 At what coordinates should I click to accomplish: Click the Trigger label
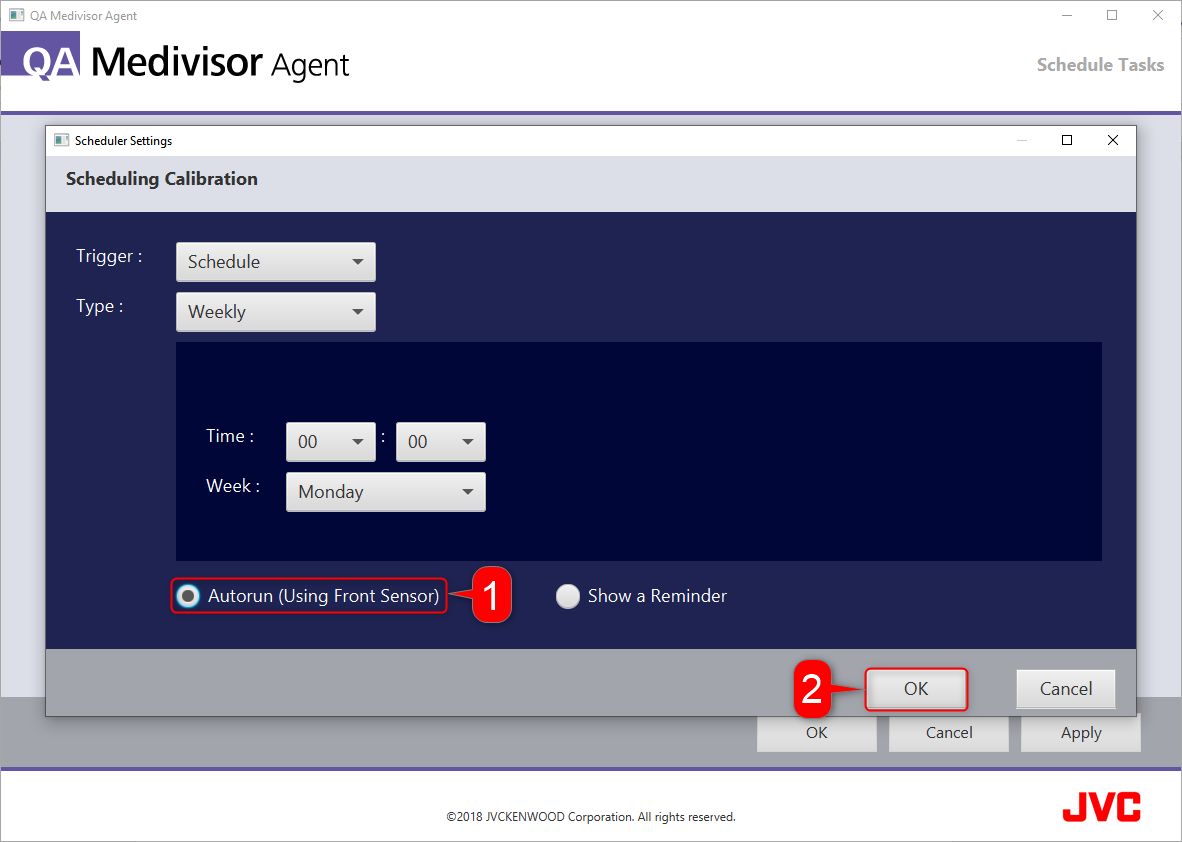pos(109,256)
